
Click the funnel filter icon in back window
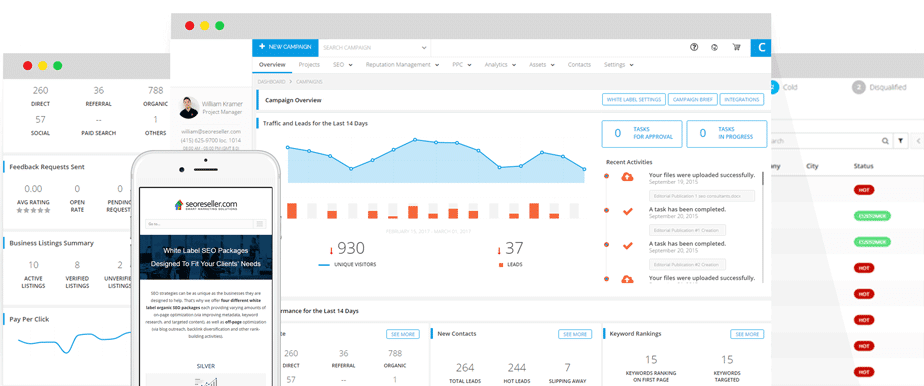coord(901,141)
